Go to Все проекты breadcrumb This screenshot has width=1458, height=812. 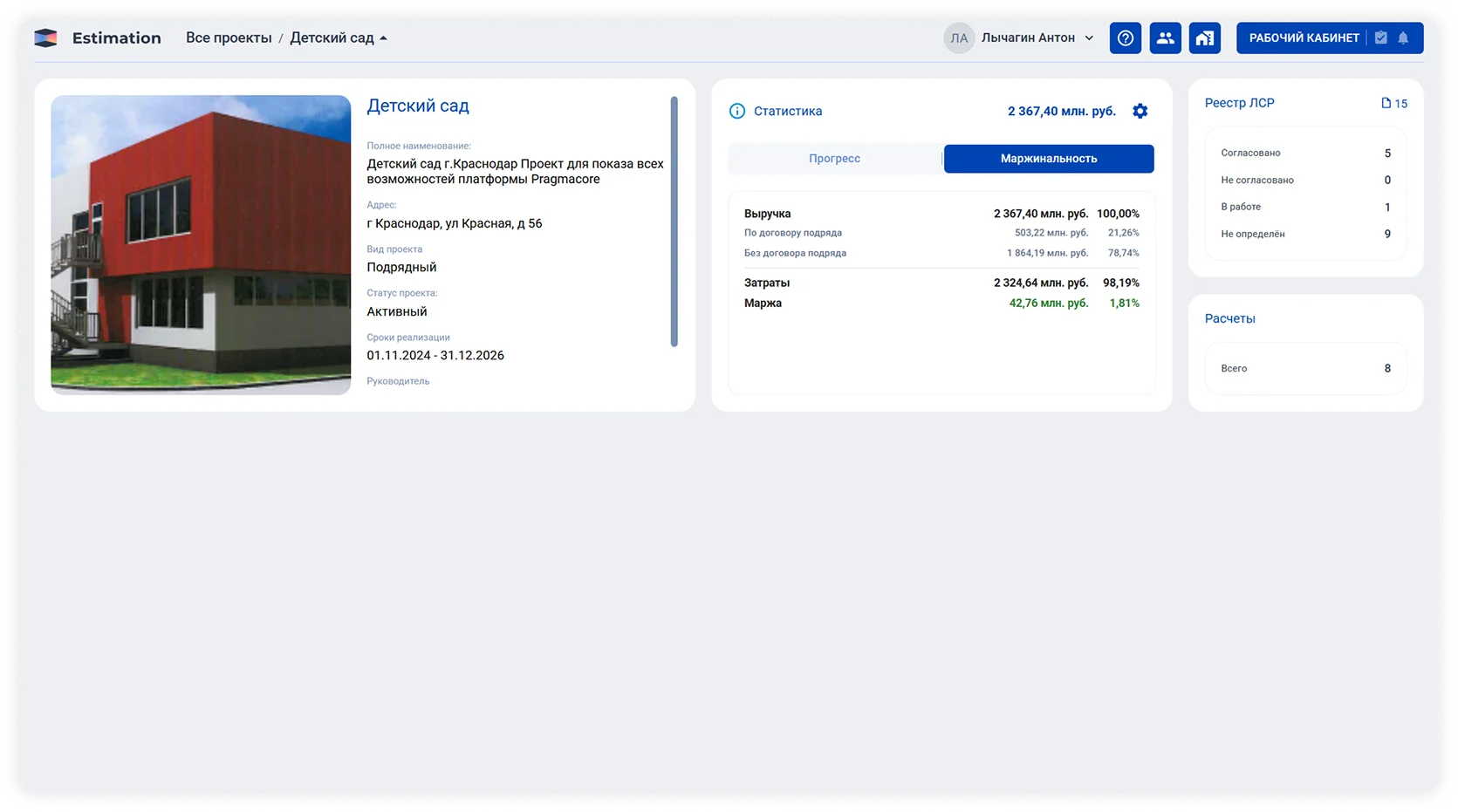click(229, 38)
